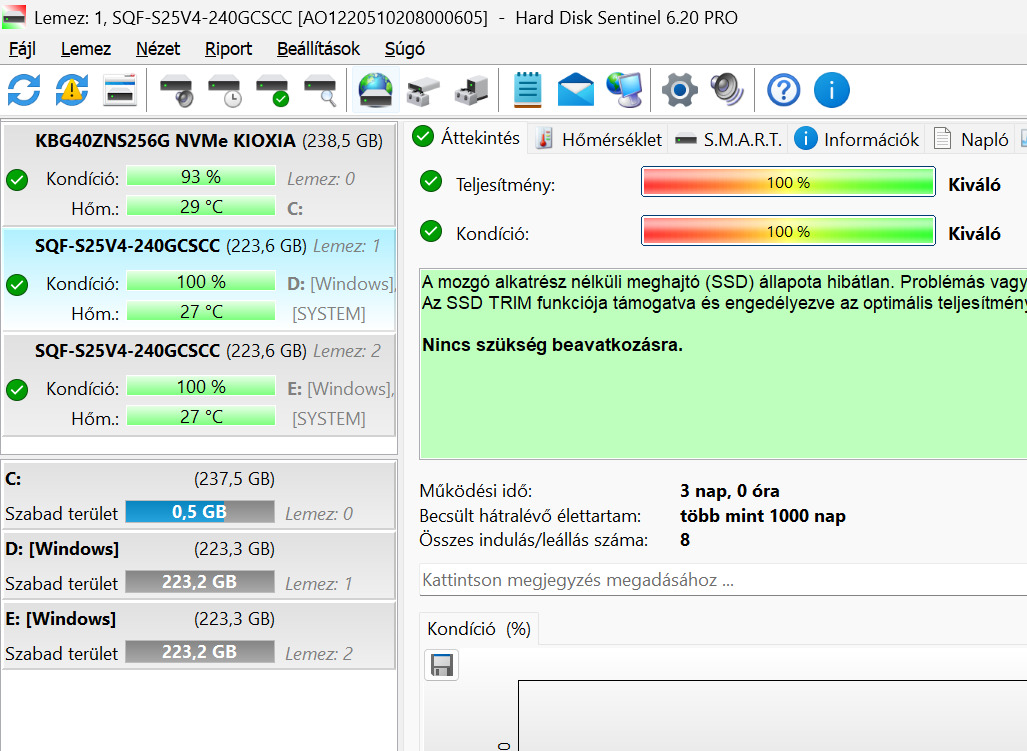1027x751 pixels.
Task: Open the blue notepad report icon
Action: (x=527, y=90)
